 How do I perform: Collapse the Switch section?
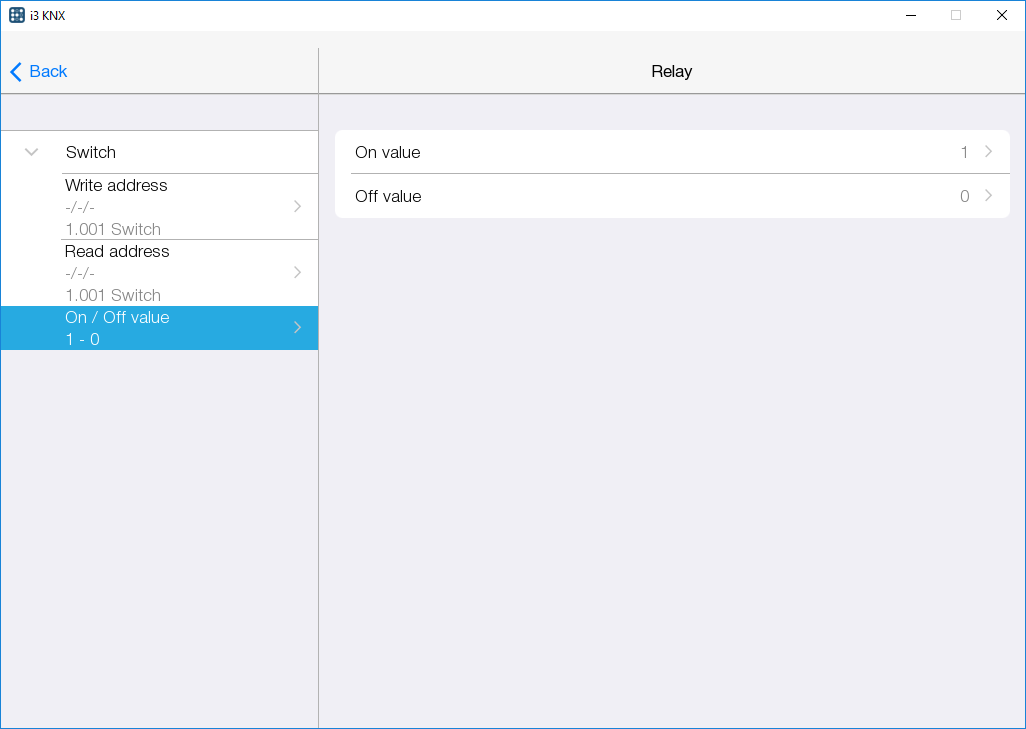tap(30, 151)
